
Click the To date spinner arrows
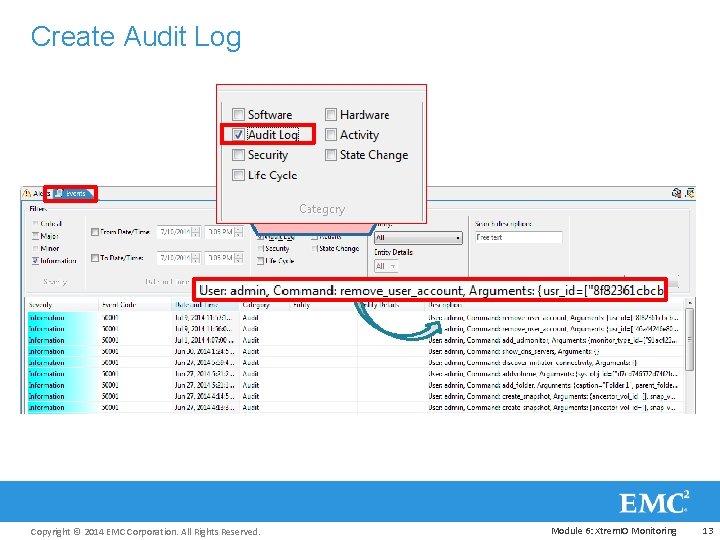tap(196, 258)
